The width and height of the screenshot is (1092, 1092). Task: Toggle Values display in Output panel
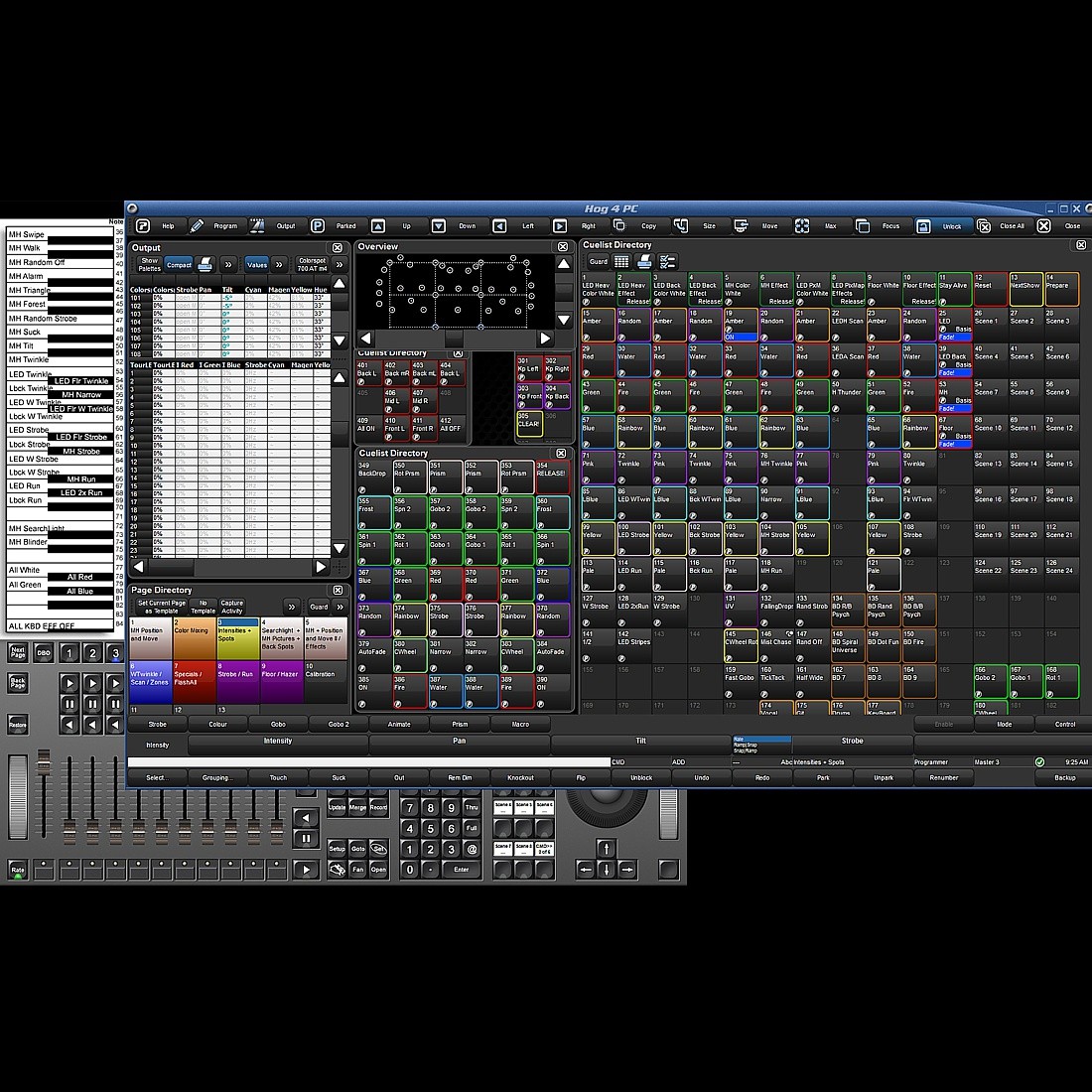pos(257,265)
